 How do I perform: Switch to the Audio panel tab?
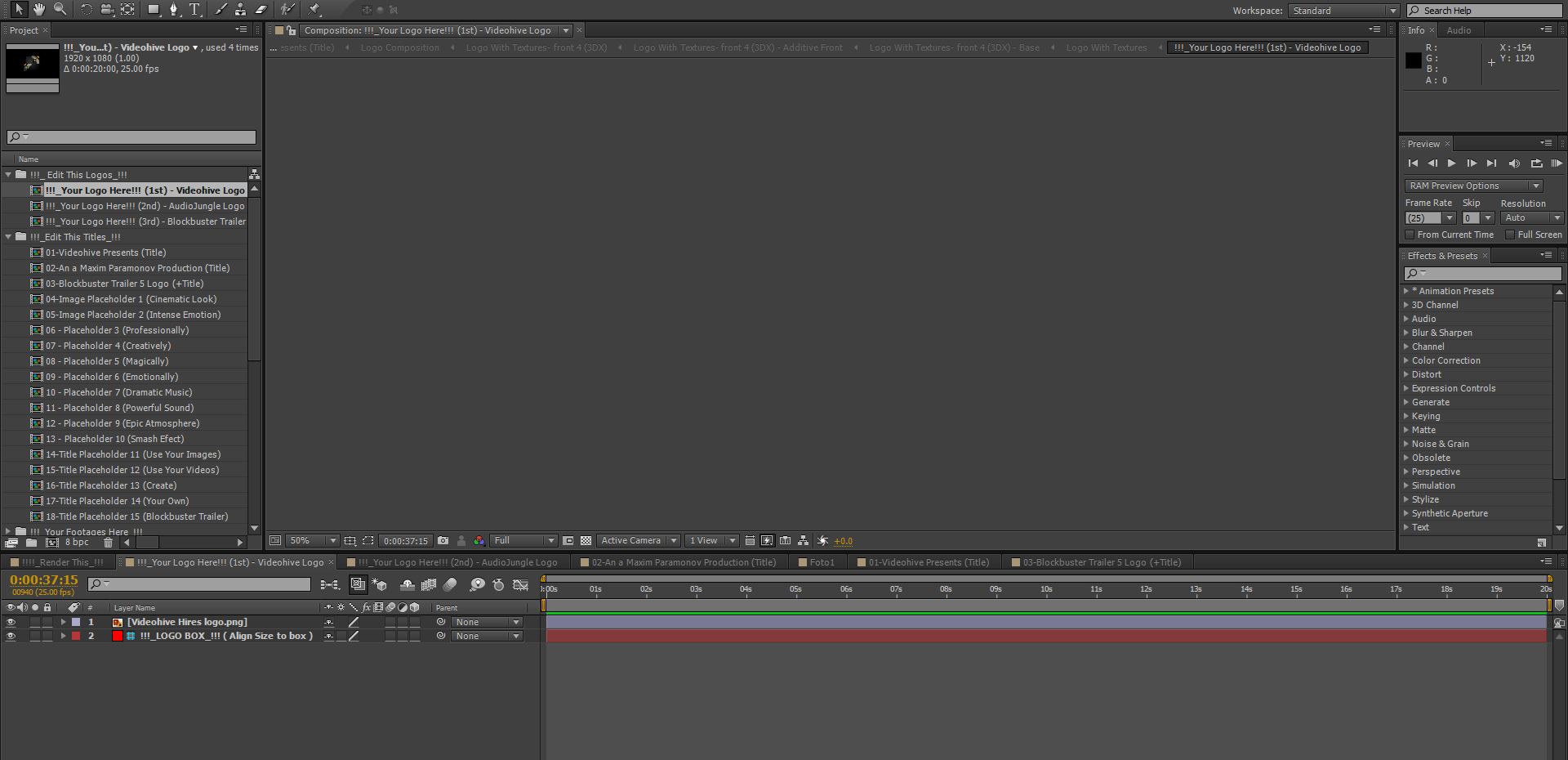pyautogui.click(x=1459, y=30)
